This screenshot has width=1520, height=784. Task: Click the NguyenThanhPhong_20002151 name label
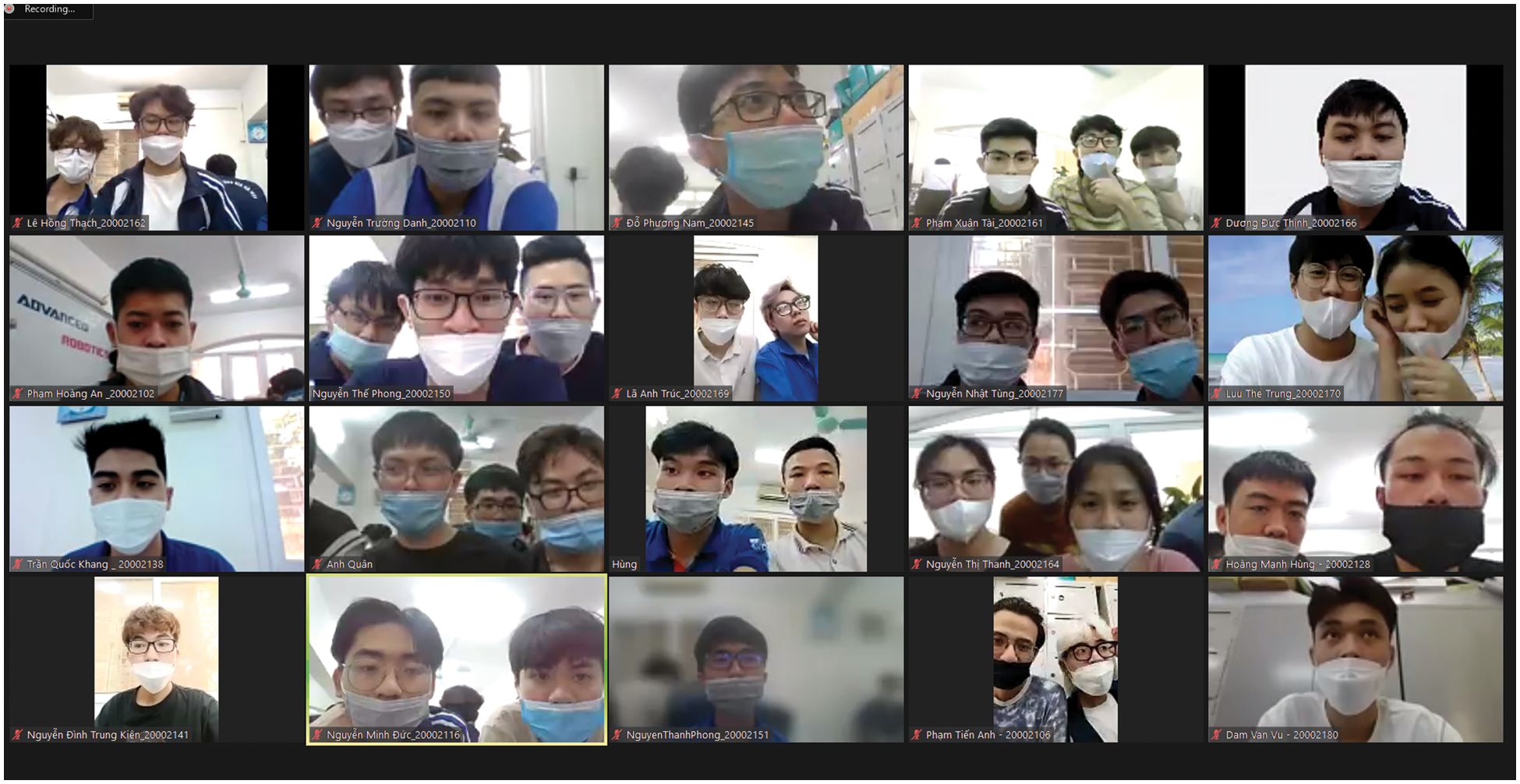tap(697, 735)
